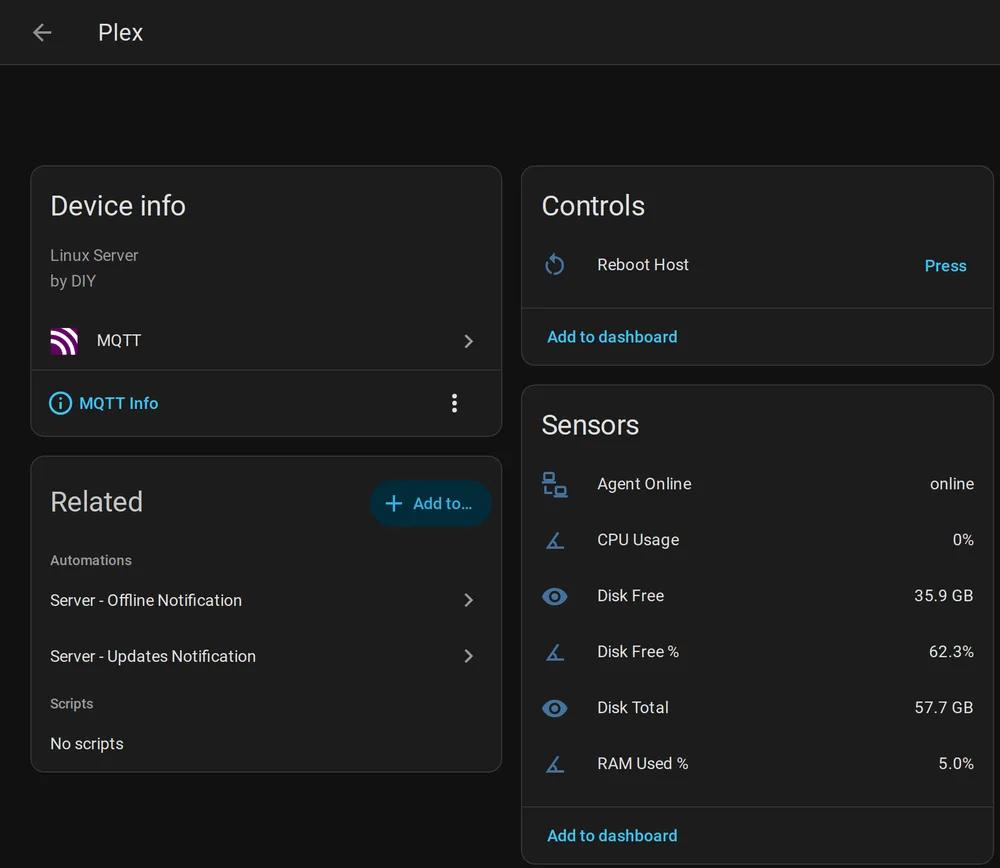Open the three-dot menu in Device info
The image size is (1000, 868).
[x=454, y=403]
